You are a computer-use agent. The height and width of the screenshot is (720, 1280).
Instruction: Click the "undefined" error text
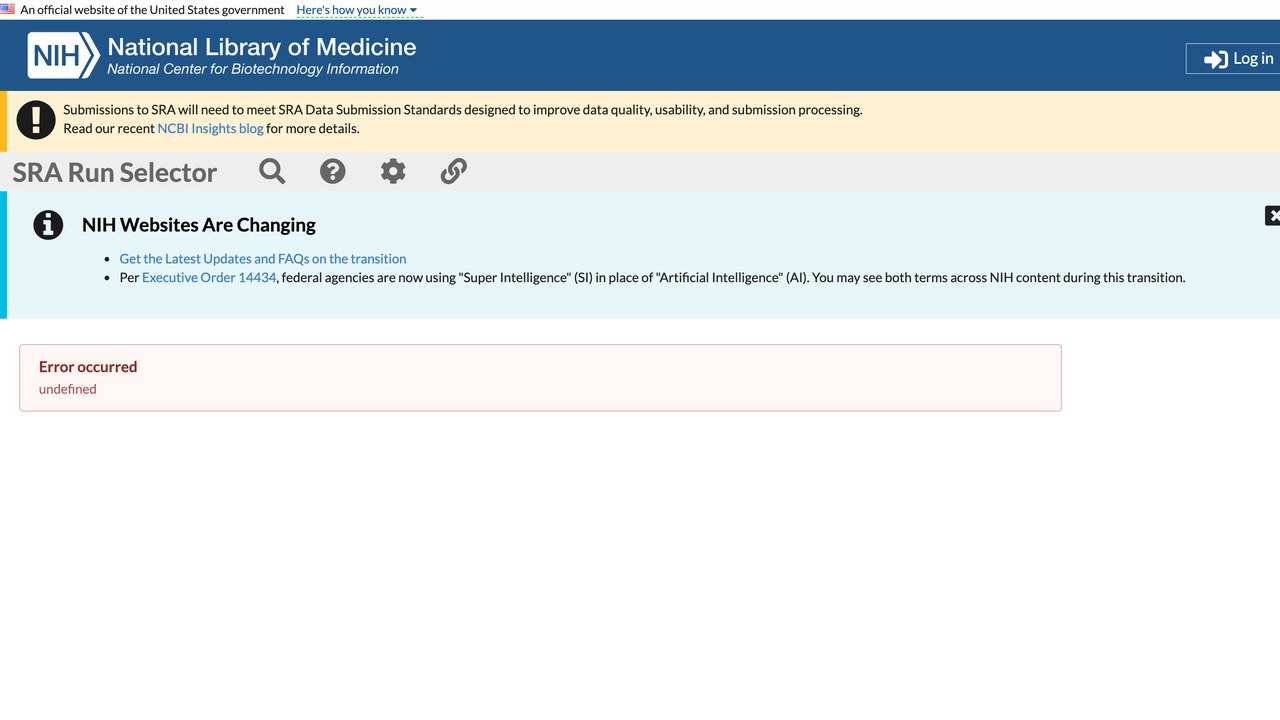click(68, 389)
